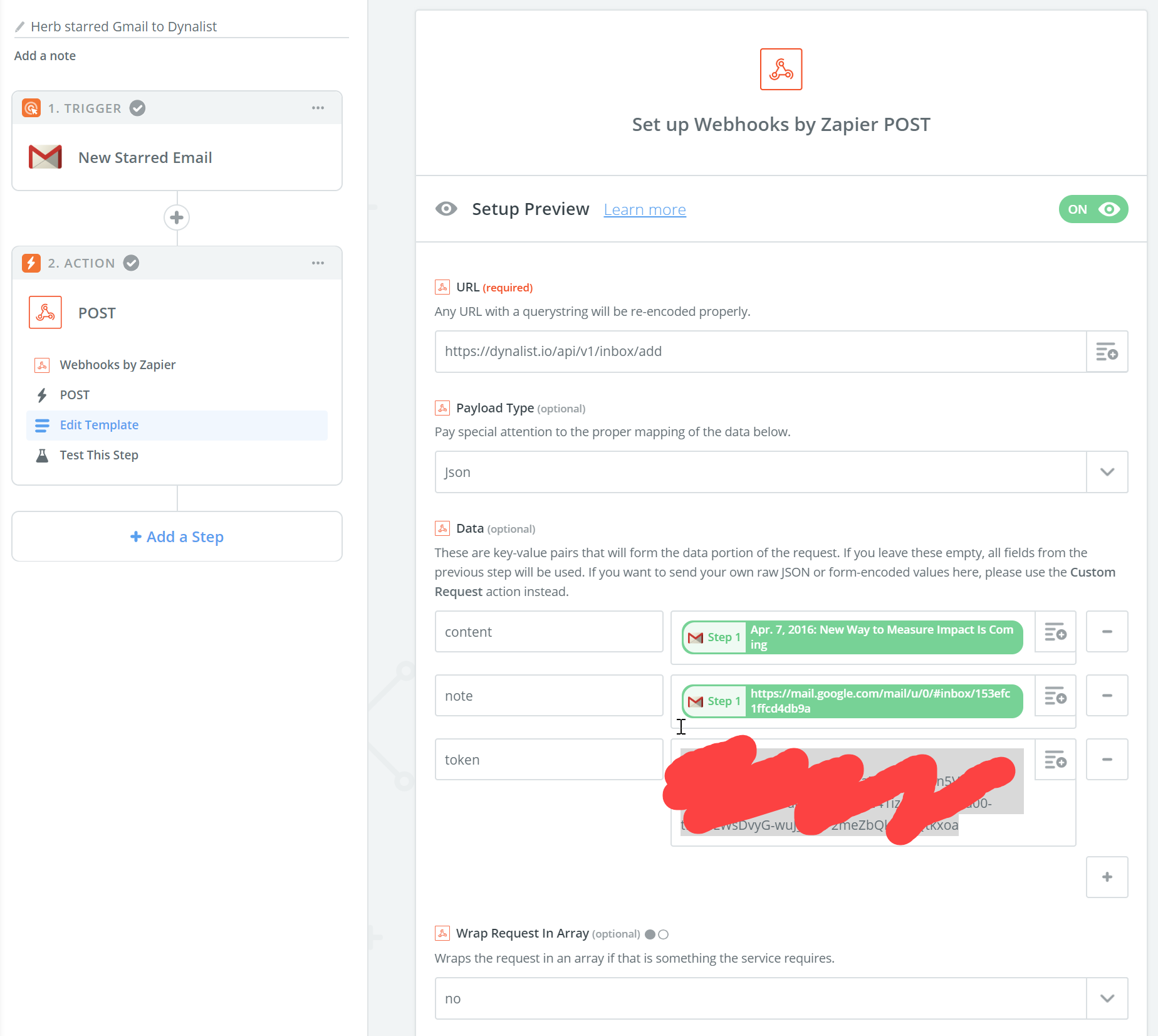This screenshot has width=1158, height=1036.
Task: Click the Step 1 Gmail URL pill in note value
Action: click(852, 701)
